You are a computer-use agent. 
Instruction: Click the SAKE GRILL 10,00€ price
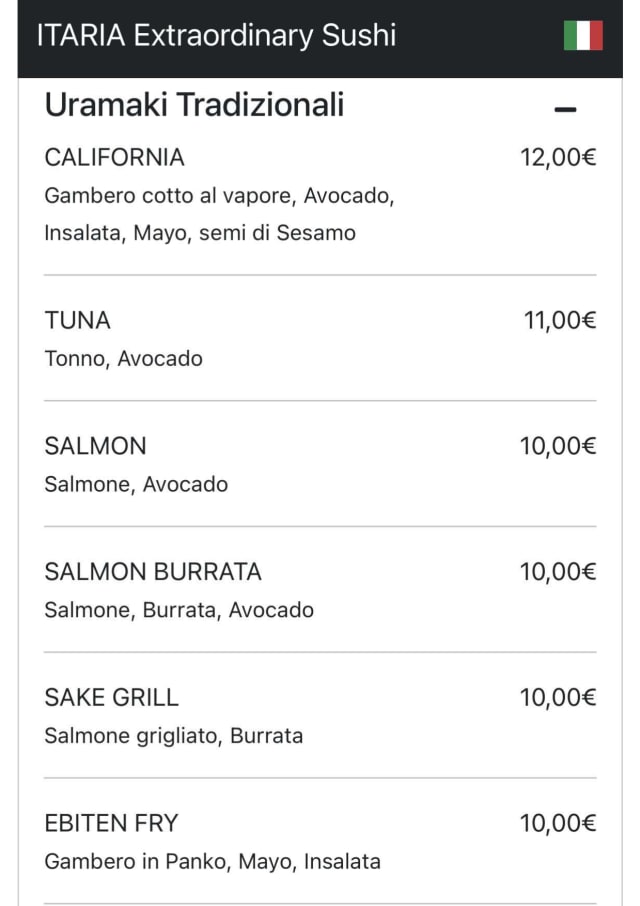tap(558, 698)
